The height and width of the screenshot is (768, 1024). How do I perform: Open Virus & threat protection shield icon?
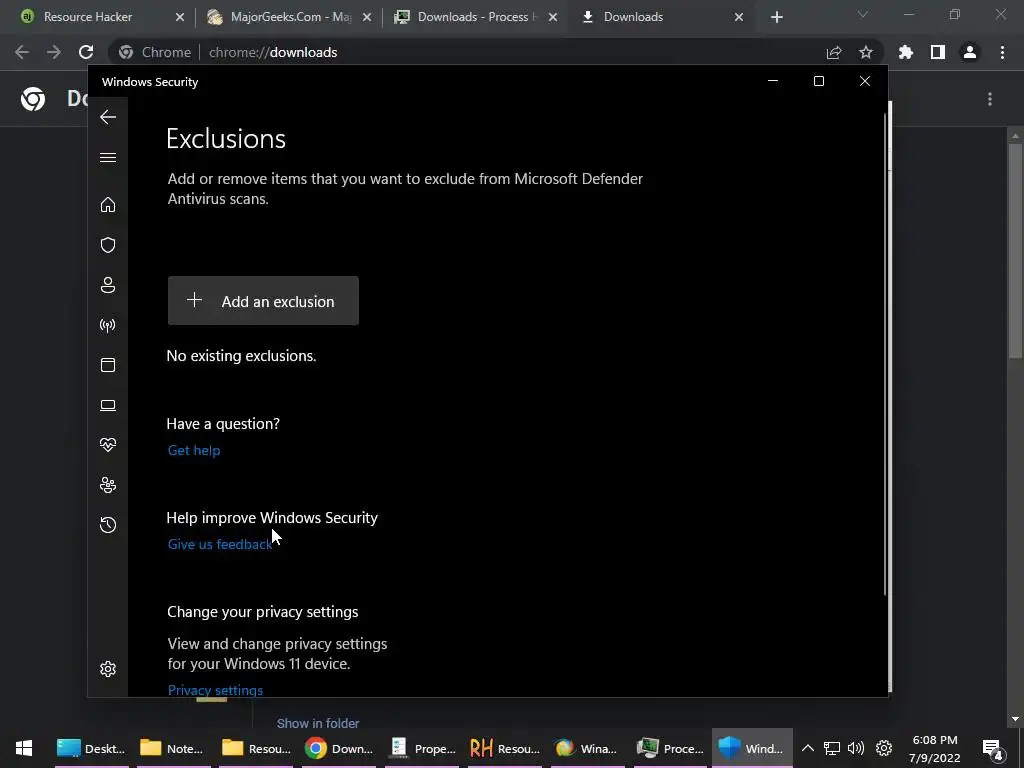pos(108,245)
